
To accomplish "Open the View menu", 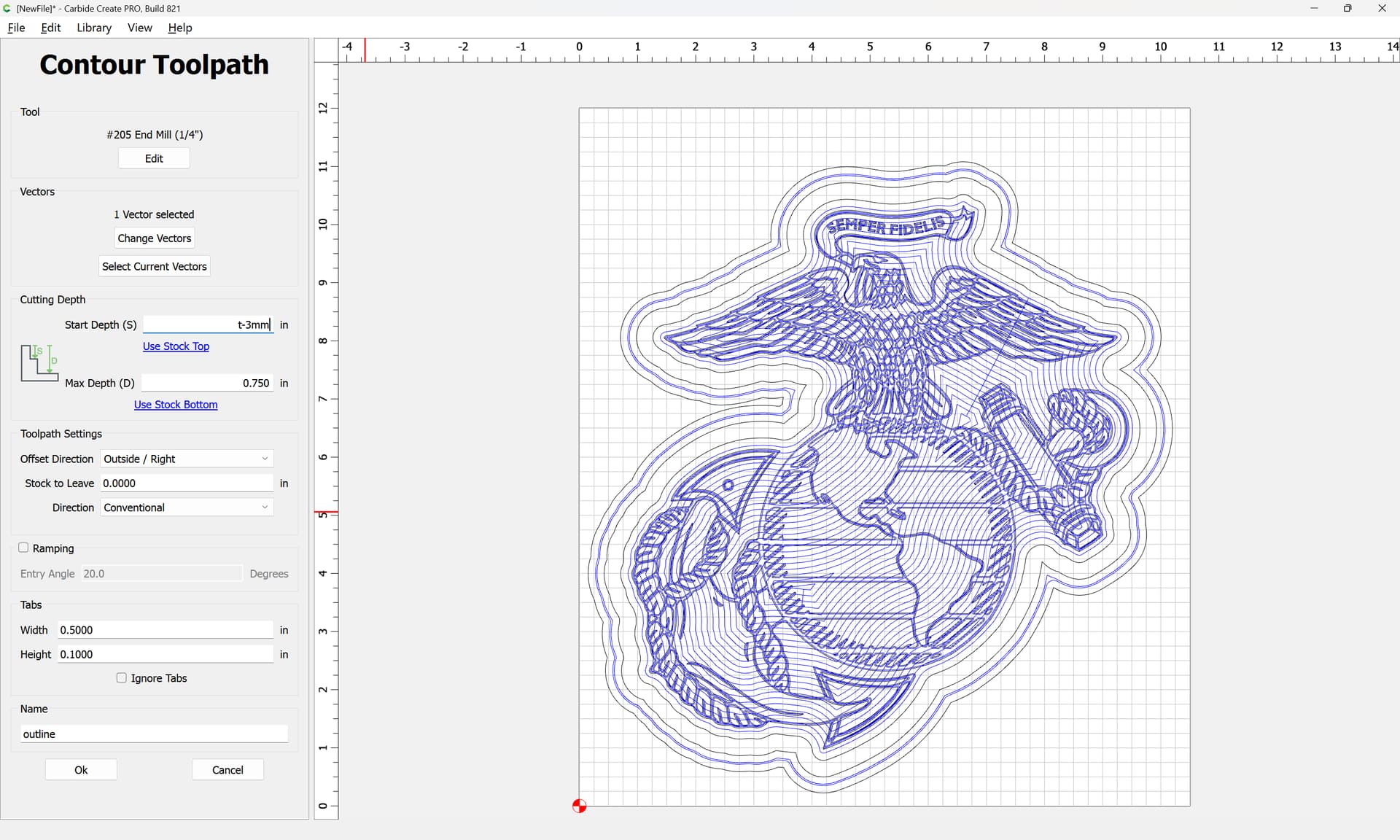I will pyautogui.click(x=139, y=28).
